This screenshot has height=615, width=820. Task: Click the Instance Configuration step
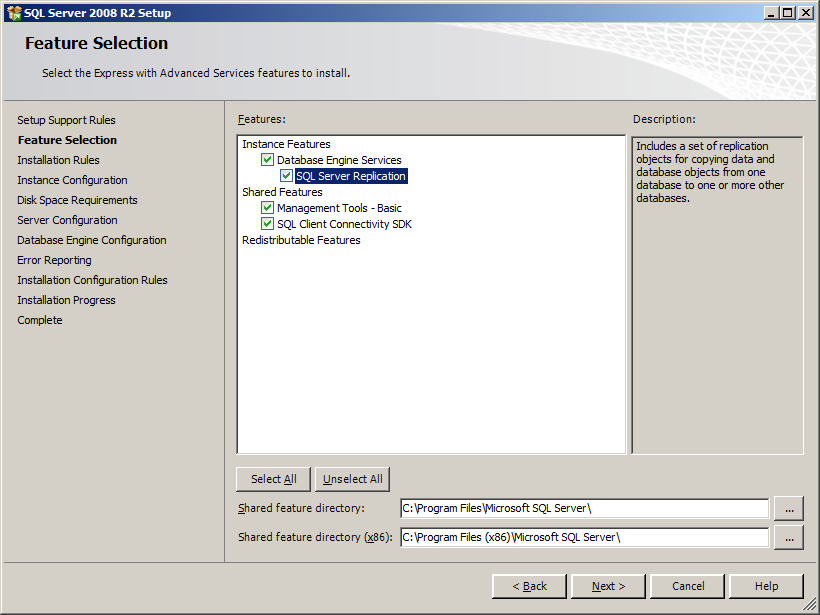pos(72,180)
